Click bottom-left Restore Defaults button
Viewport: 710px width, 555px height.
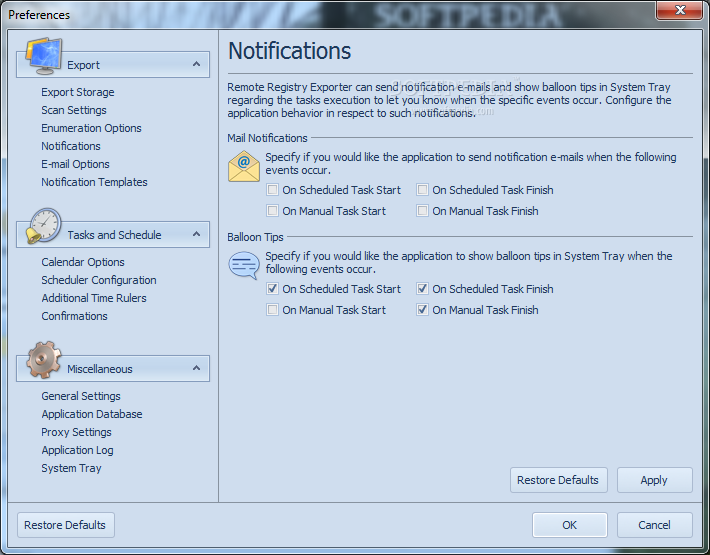click(65, 525)
